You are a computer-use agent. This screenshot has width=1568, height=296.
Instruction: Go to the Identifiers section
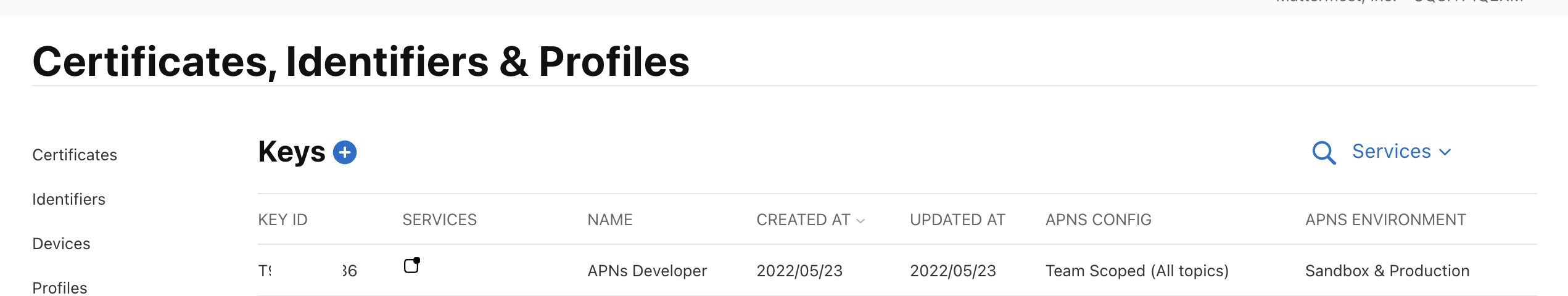tap(68, 199)
